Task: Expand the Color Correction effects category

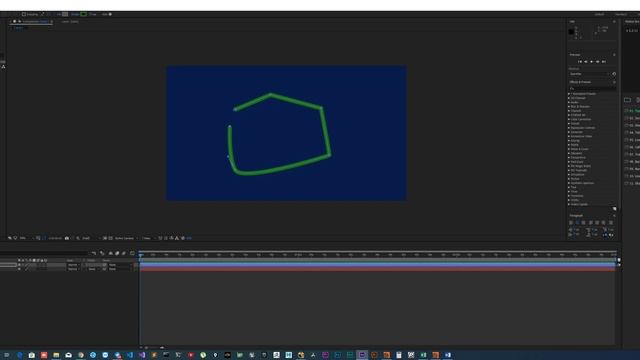Action: point(569,119)
